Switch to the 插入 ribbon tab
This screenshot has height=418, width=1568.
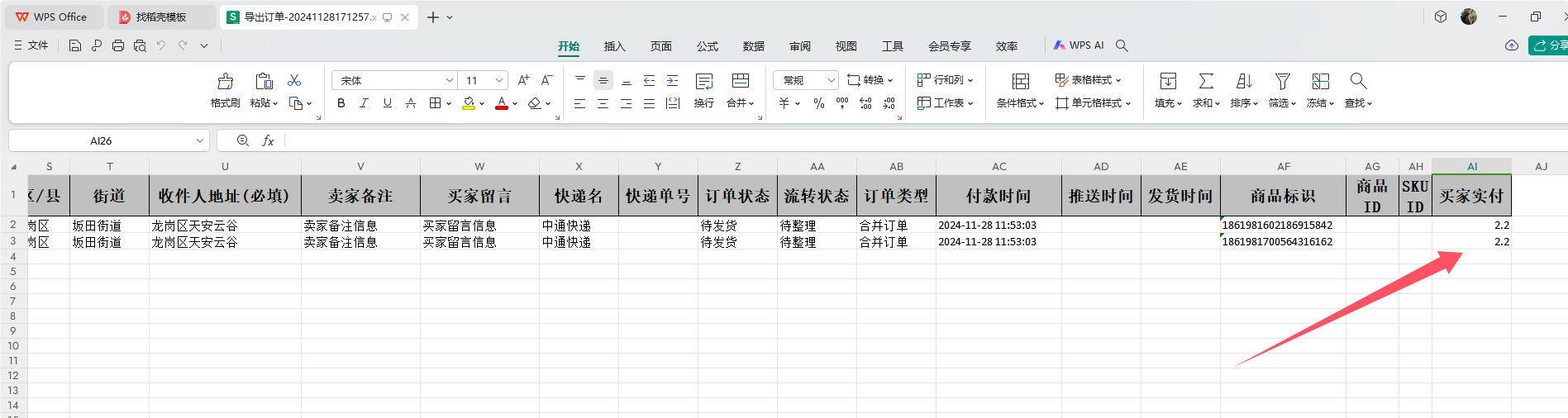[614, 46]
